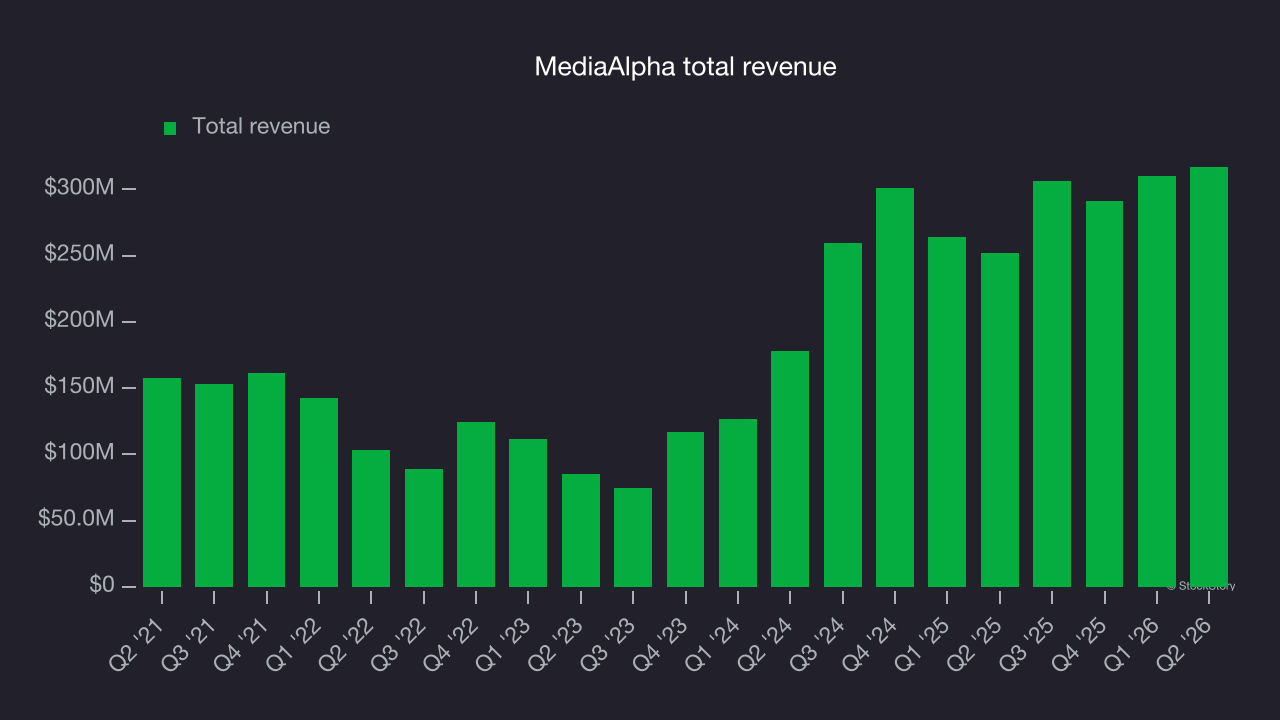Select the Q2 '23 revenue bar
Screen dimensions: 1280x720
click(581, 530)
